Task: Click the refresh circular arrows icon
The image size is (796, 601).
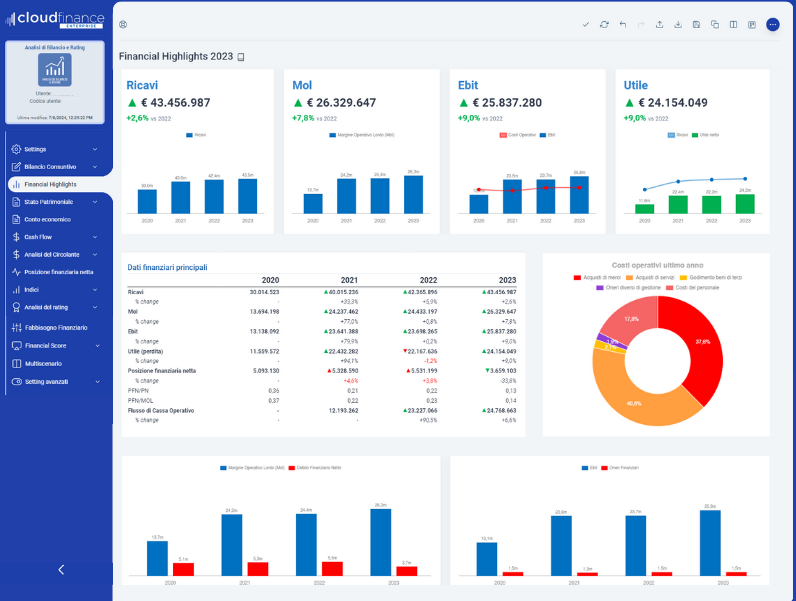Action: pyautogui.click(x=604, y=24)
